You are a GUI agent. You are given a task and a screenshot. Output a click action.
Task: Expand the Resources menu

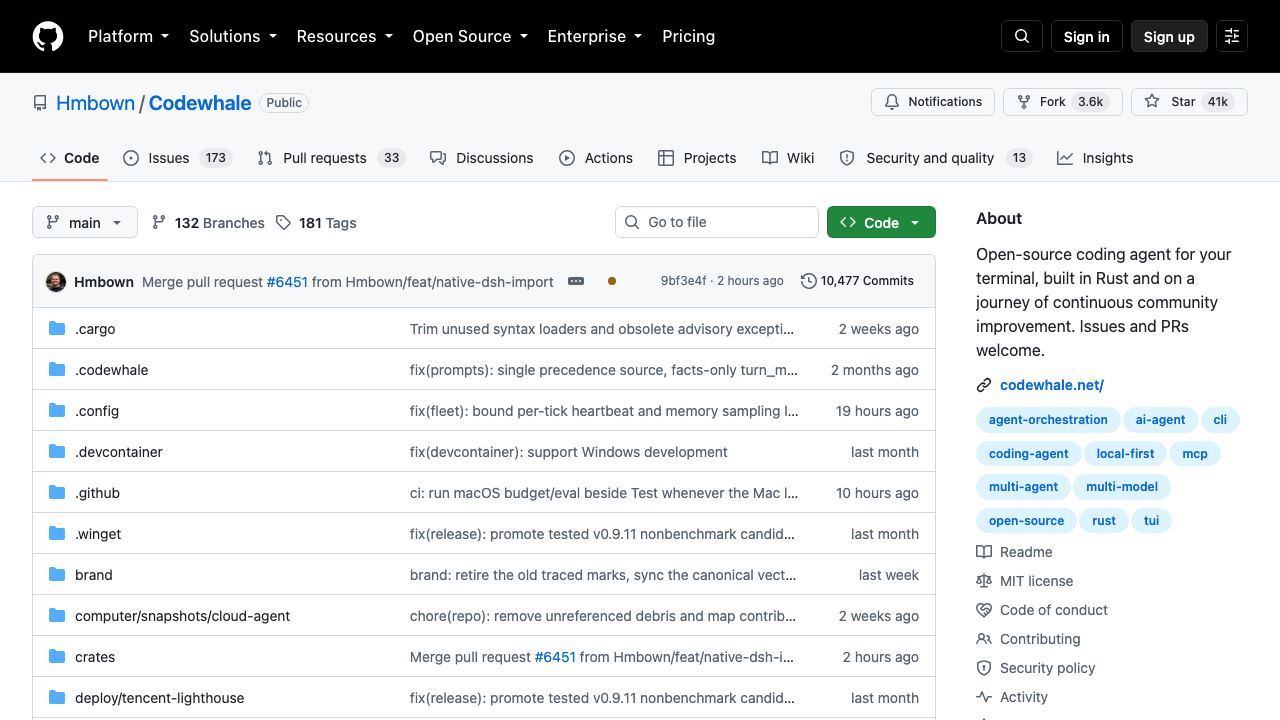click(x=344, y=36)
